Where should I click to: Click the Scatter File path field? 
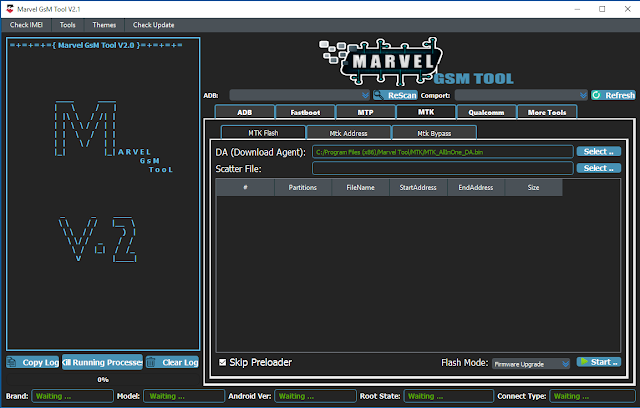[x=443, y=168]
